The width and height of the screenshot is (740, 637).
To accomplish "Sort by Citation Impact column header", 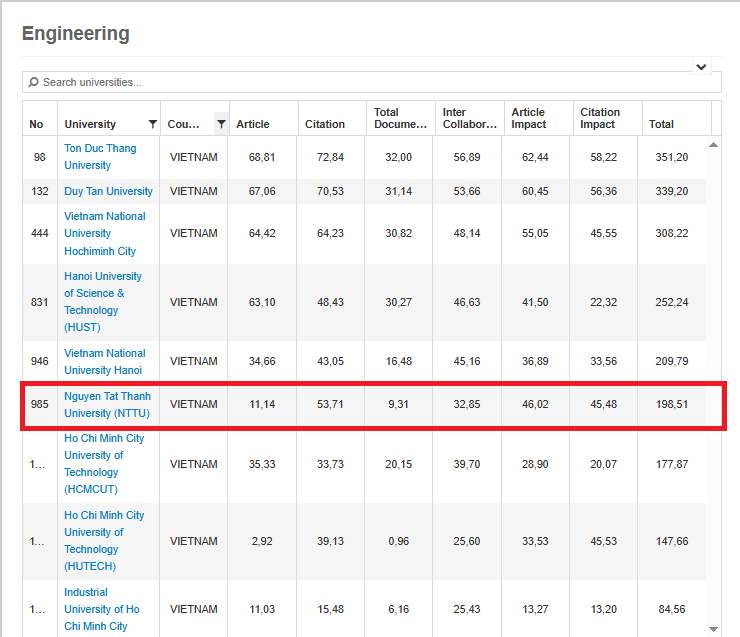I will pyautogui.click(x=600, y=118).
